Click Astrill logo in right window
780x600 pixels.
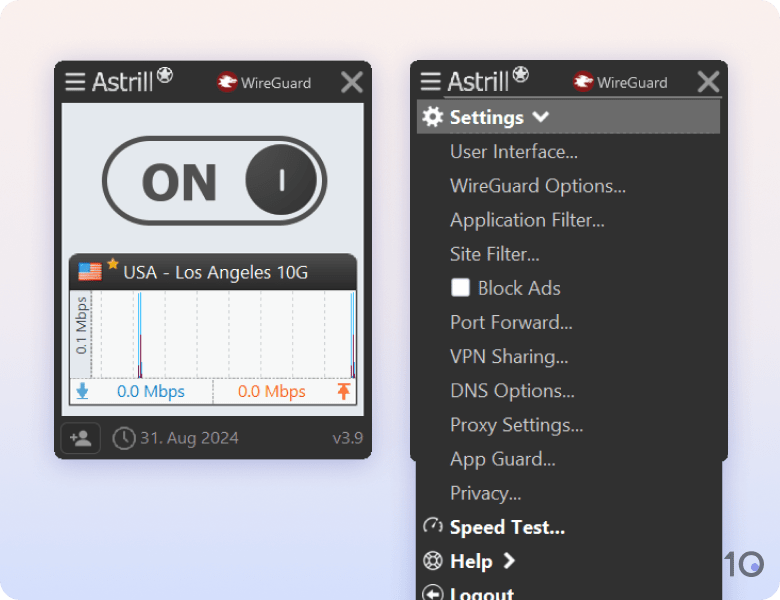pos(488,80)
